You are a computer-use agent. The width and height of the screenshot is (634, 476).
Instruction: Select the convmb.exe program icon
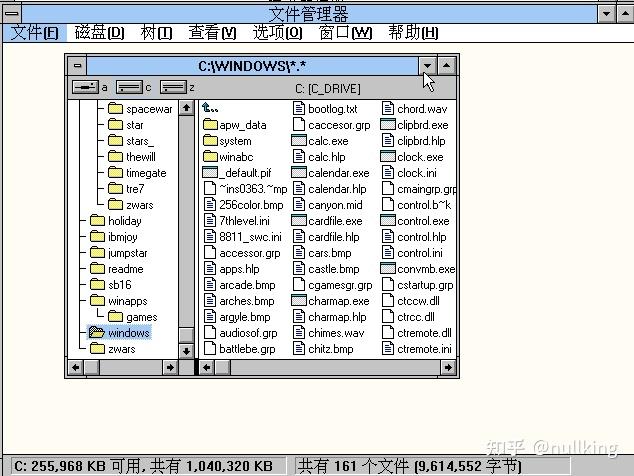pyautogui.click(x=388, y=268)
